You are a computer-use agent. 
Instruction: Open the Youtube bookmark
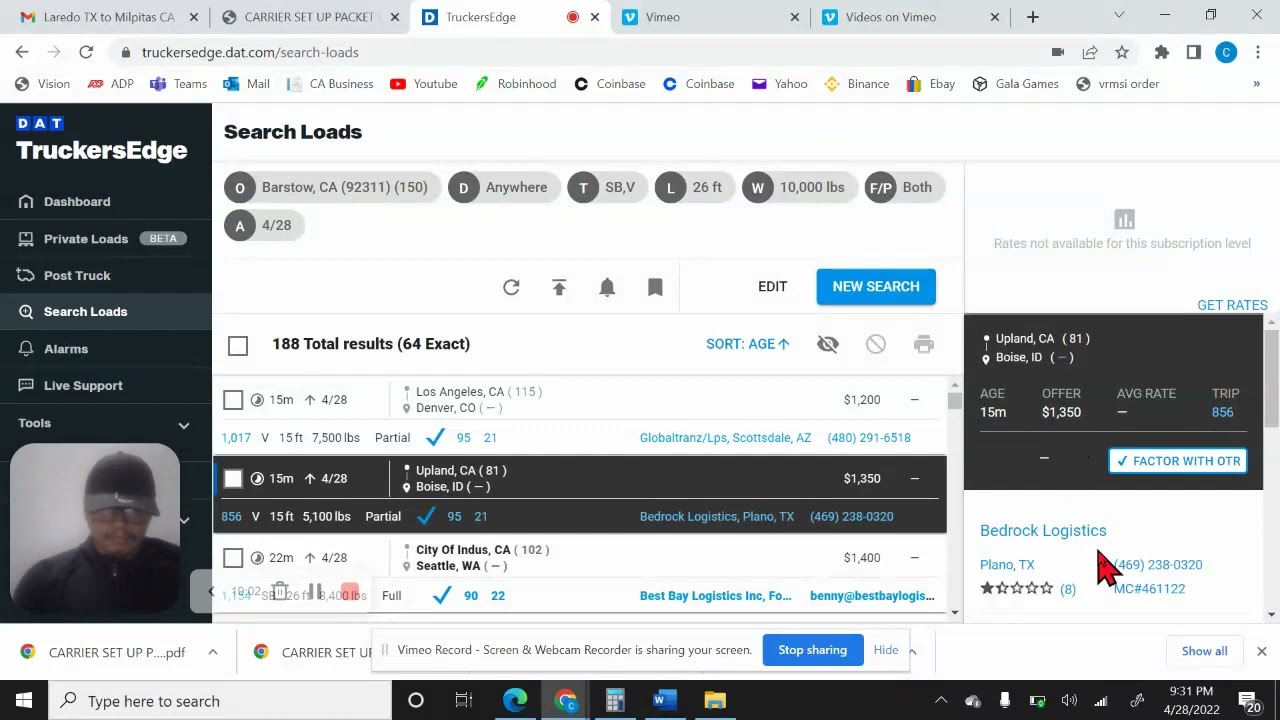coord(424,84)
